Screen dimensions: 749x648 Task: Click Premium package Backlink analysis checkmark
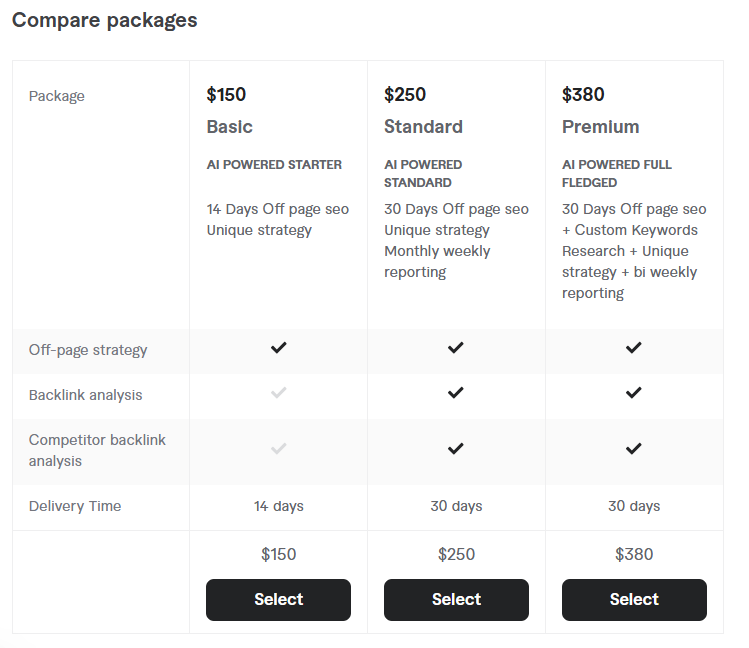click(x=633, y=393)
